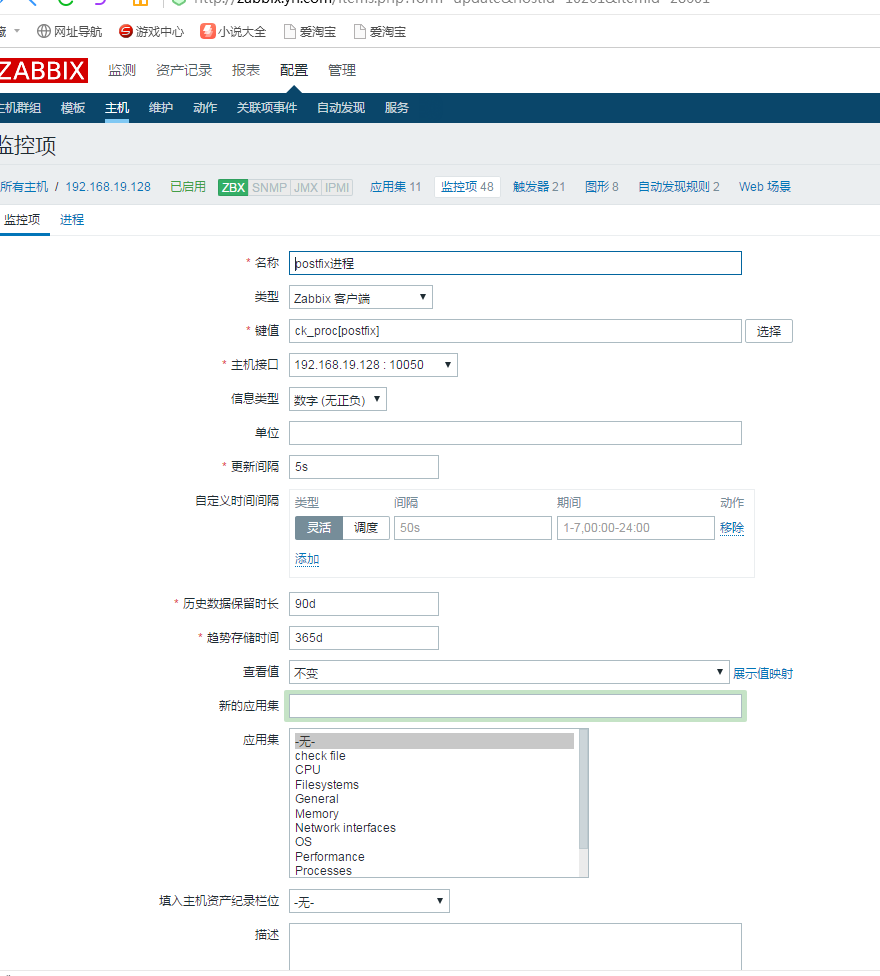Image resolution: width=880 pixels, height=976 pixels.
Task: Open 监控项 48 link
Action: pos(467,187)
